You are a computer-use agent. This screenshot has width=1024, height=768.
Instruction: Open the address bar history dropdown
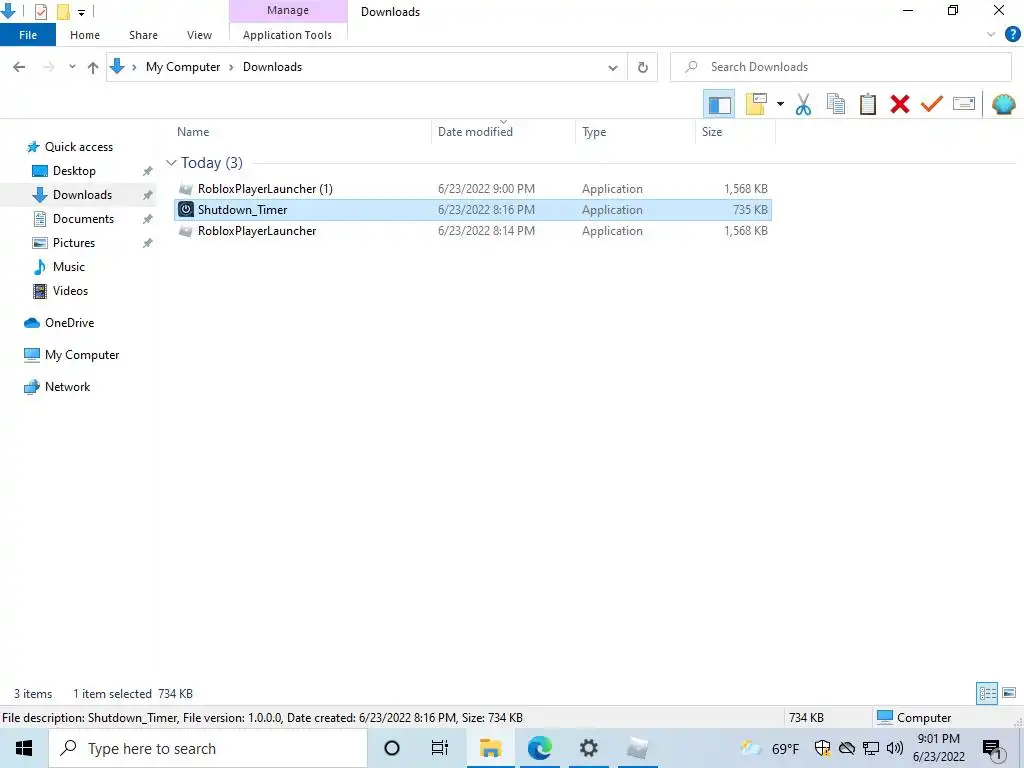click(613, 67)
